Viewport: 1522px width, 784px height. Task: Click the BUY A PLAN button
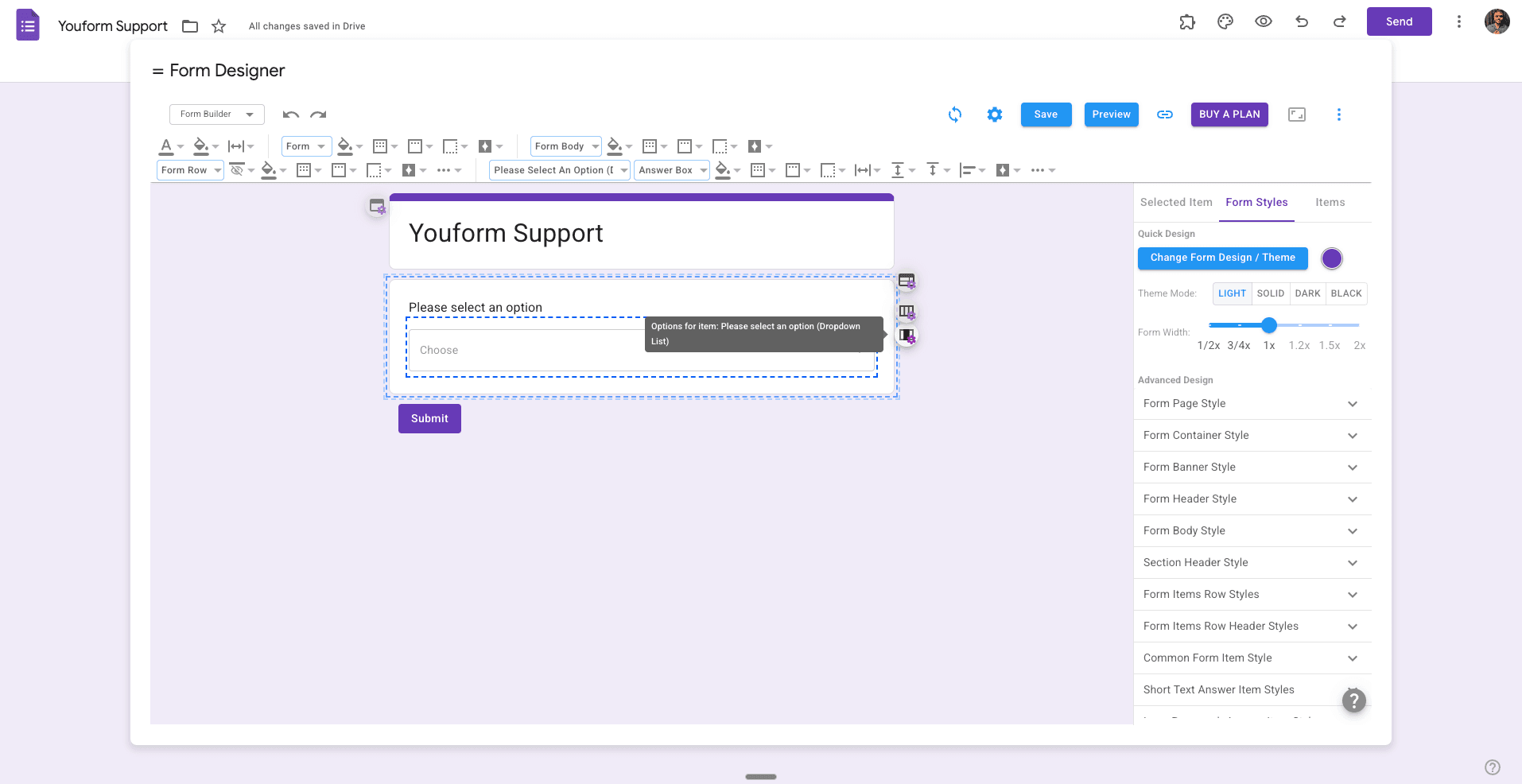pyautogui.click(x=1229, y=114)
